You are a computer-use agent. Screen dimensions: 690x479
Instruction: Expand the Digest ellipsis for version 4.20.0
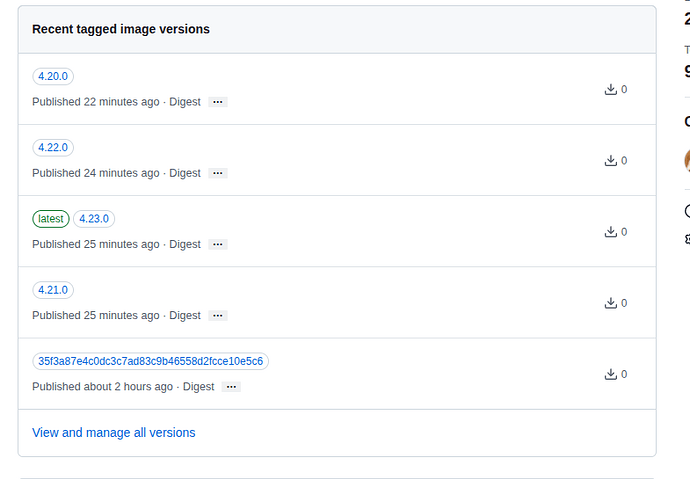click(218, 102)
